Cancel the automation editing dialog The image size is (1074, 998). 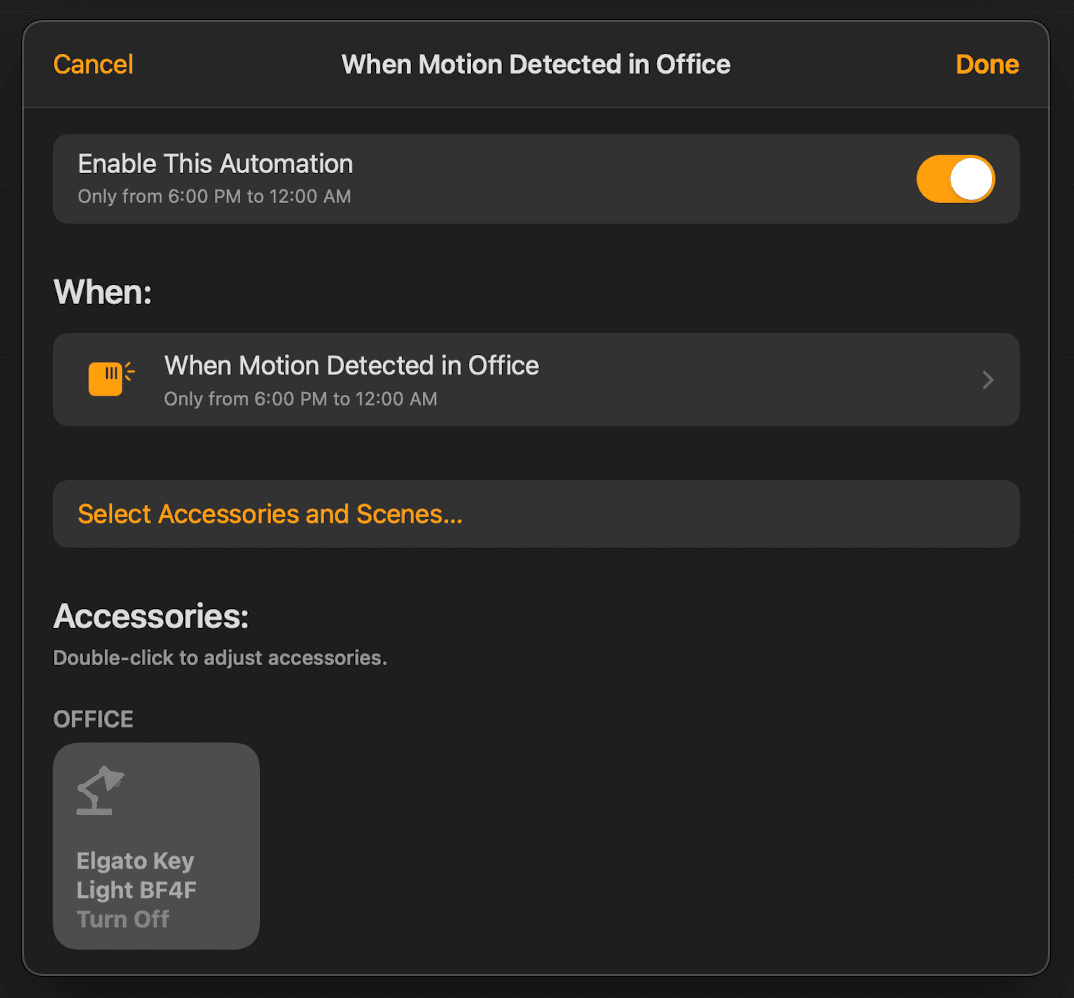tap(93, 64)
